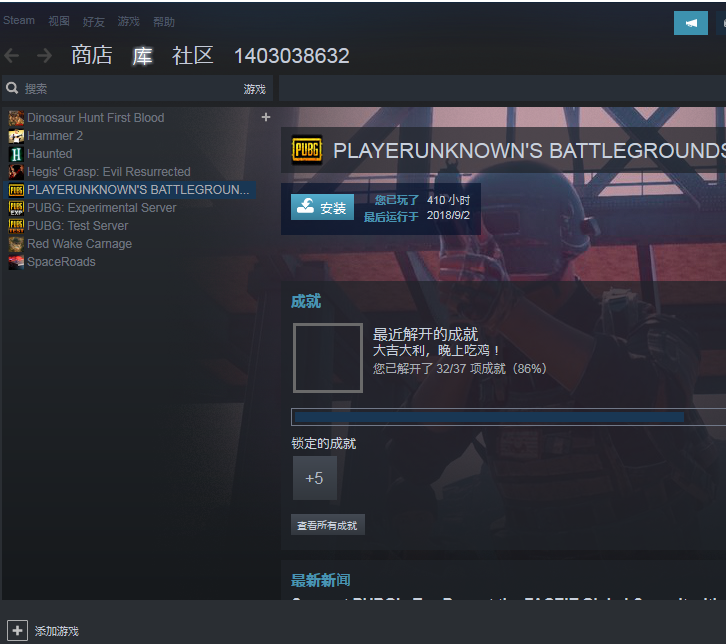The height and width of the screenshot is (644, 726).
Task: Open the 帮助 menu
Action: click(x=164, y=22)
